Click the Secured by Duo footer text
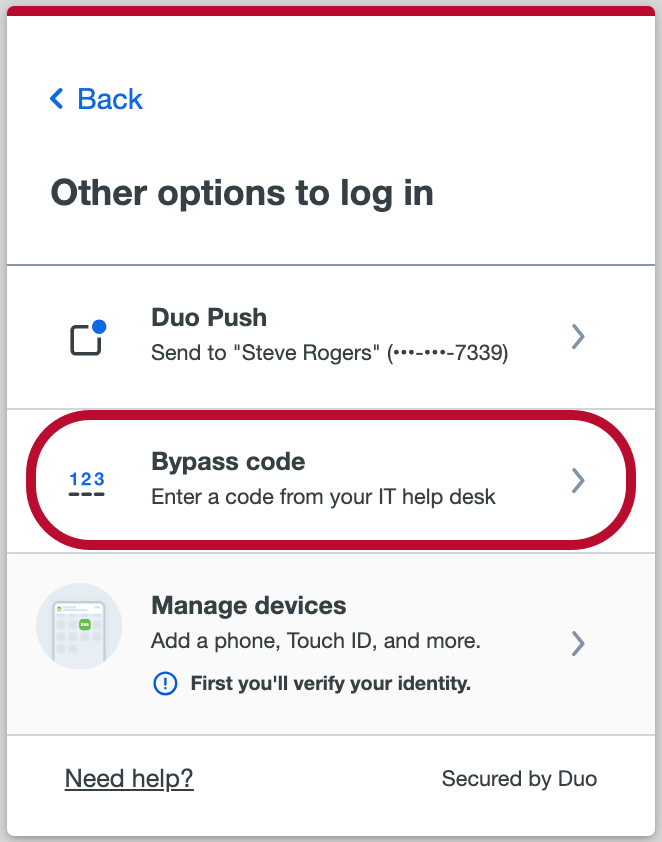Screen dimensions: 662x842 coord(519,778)
